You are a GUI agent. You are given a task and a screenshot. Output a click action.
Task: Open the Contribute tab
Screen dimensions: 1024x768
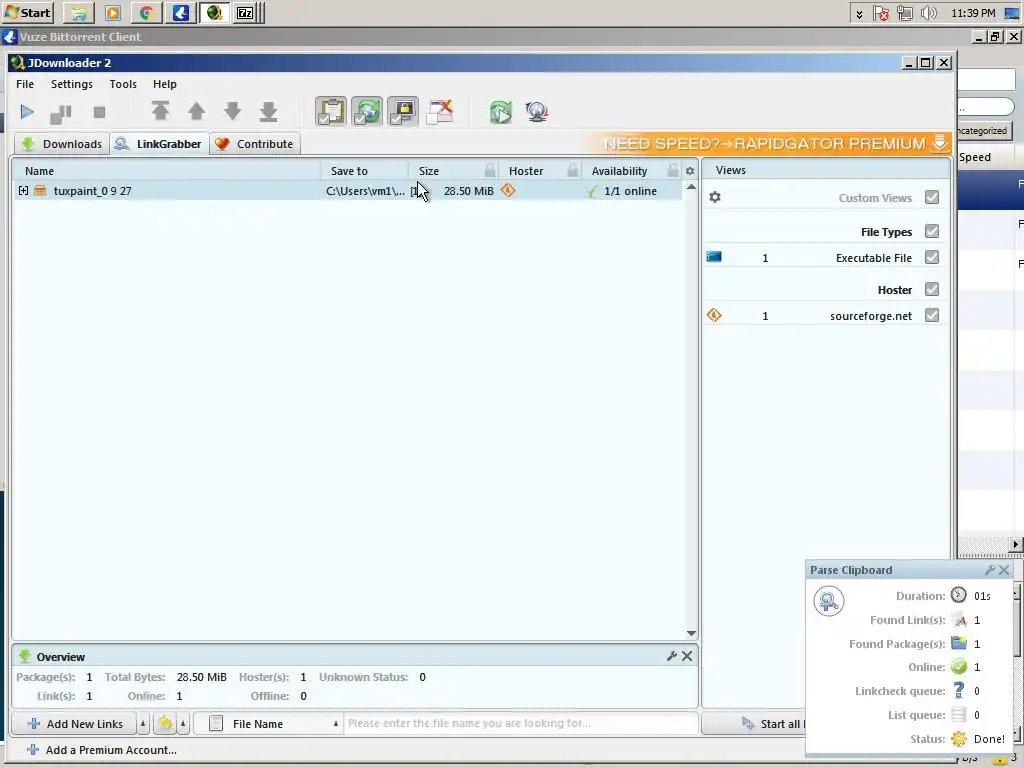tap(255, 144)
